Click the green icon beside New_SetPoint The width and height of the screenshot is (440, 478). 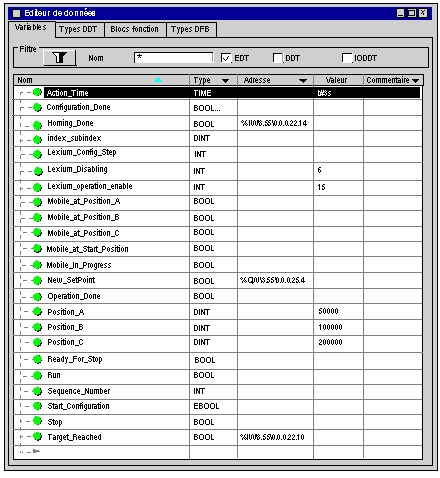coord(37,281)
